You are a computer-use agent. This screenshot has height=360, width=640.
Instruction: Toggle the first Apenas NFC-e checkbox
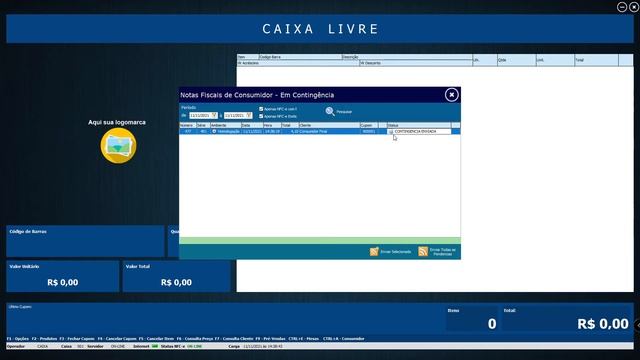pos(261,109)
